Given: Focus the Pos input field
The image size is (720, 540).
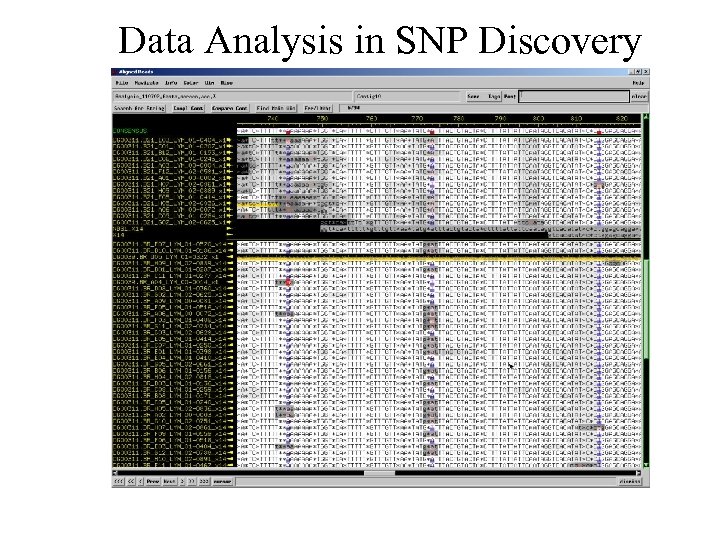Looking at the screenshot, I should point(574,96).
